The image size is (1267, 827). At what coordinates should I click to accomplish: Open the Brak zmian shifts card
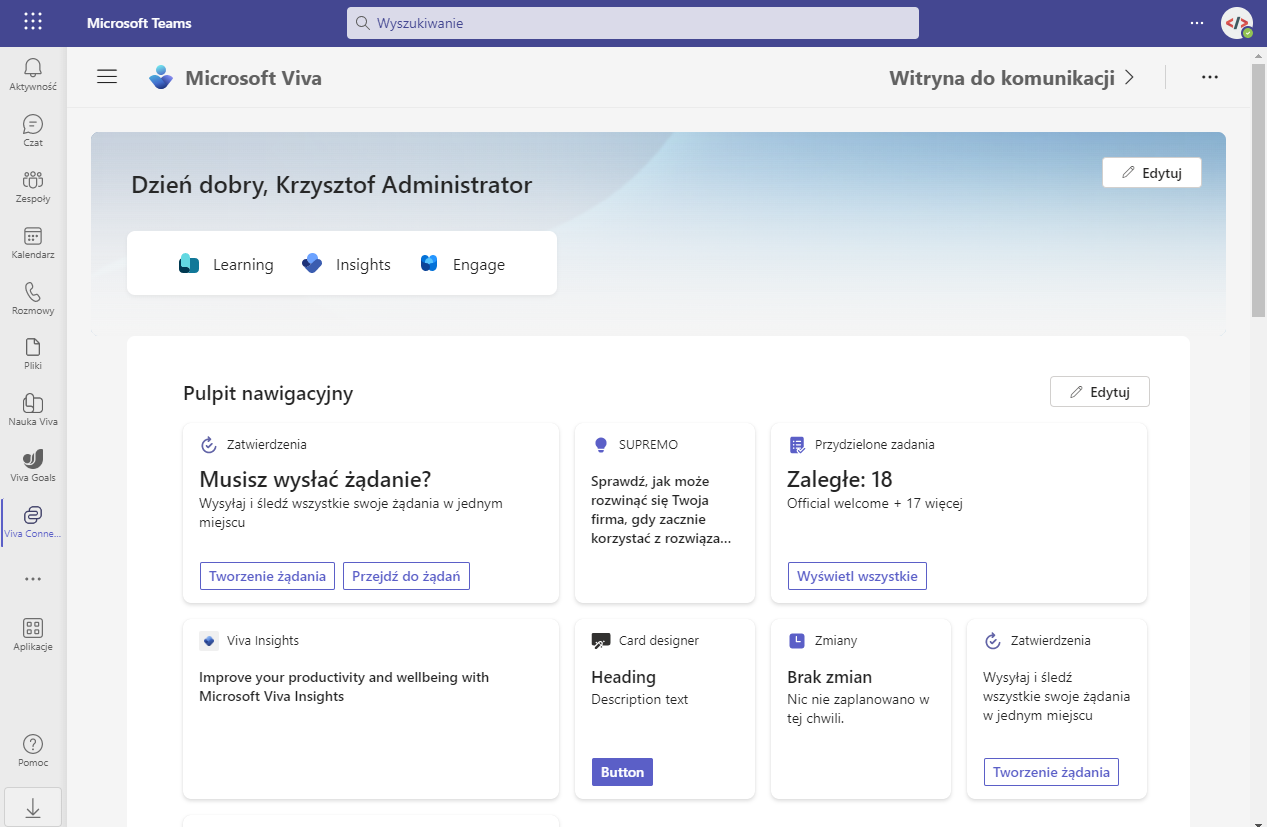tap(861, 709)
